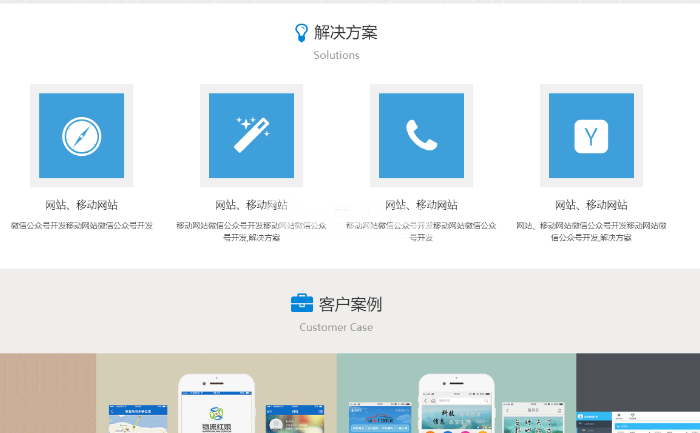Click the lightbulb icon beside 解决方案
The width and height of the screenshot is (700, 433).
[301, 33]
